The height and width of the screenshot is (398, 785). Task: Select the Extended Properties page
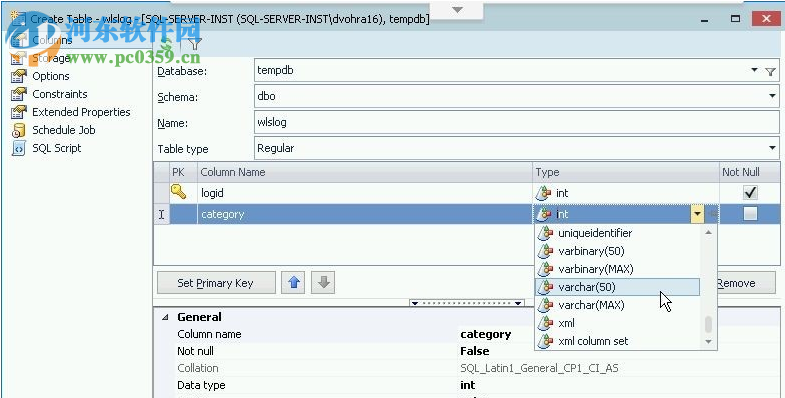pyautogui.click(x=81, y=112)
